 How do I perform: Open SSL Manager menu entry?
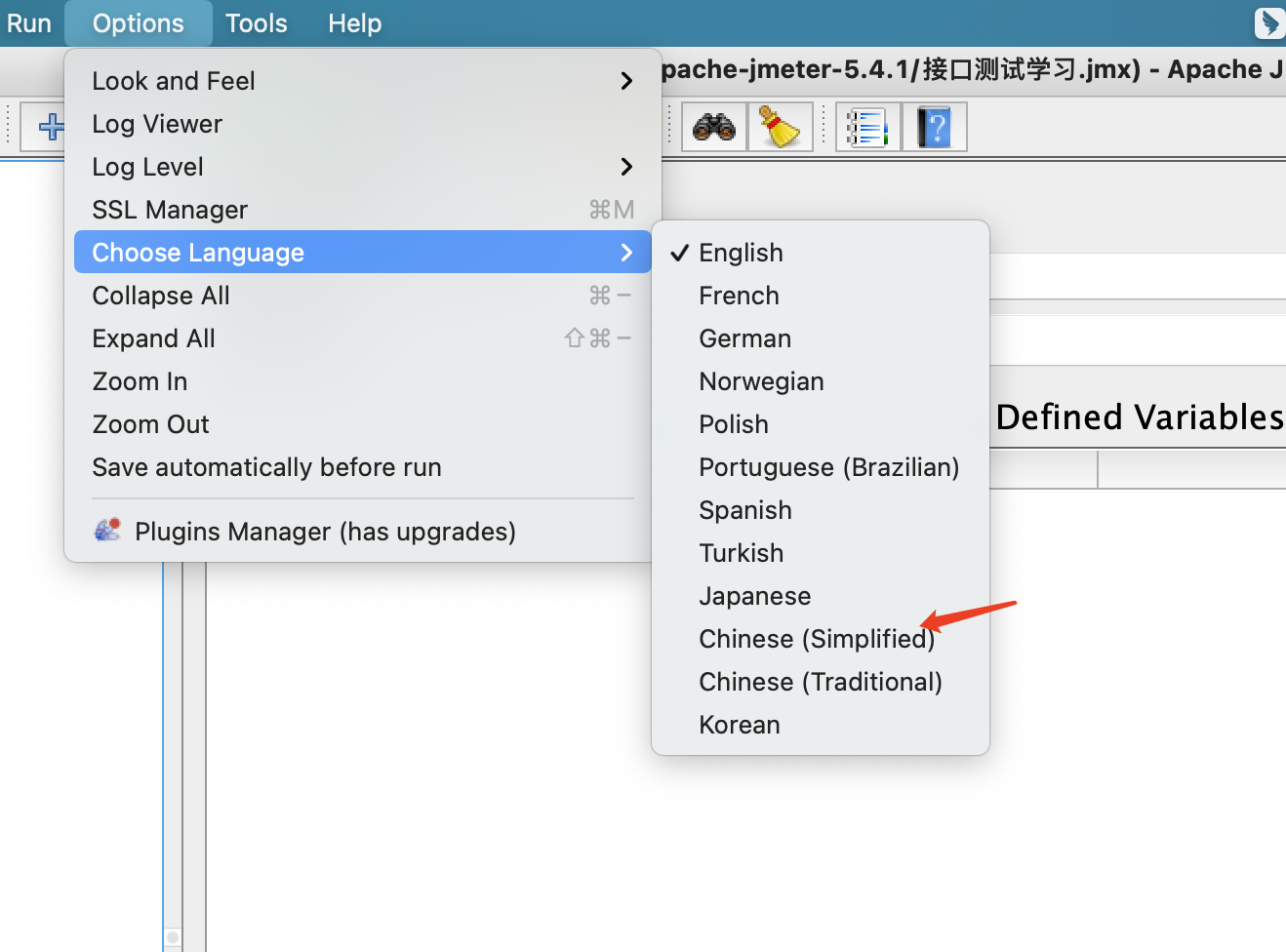coord(363,210)
